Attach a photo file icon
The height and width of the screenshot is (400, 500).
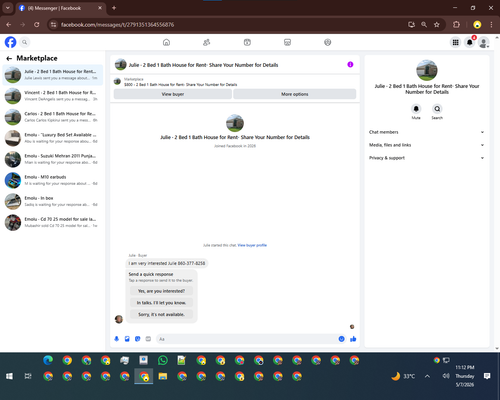127,339
